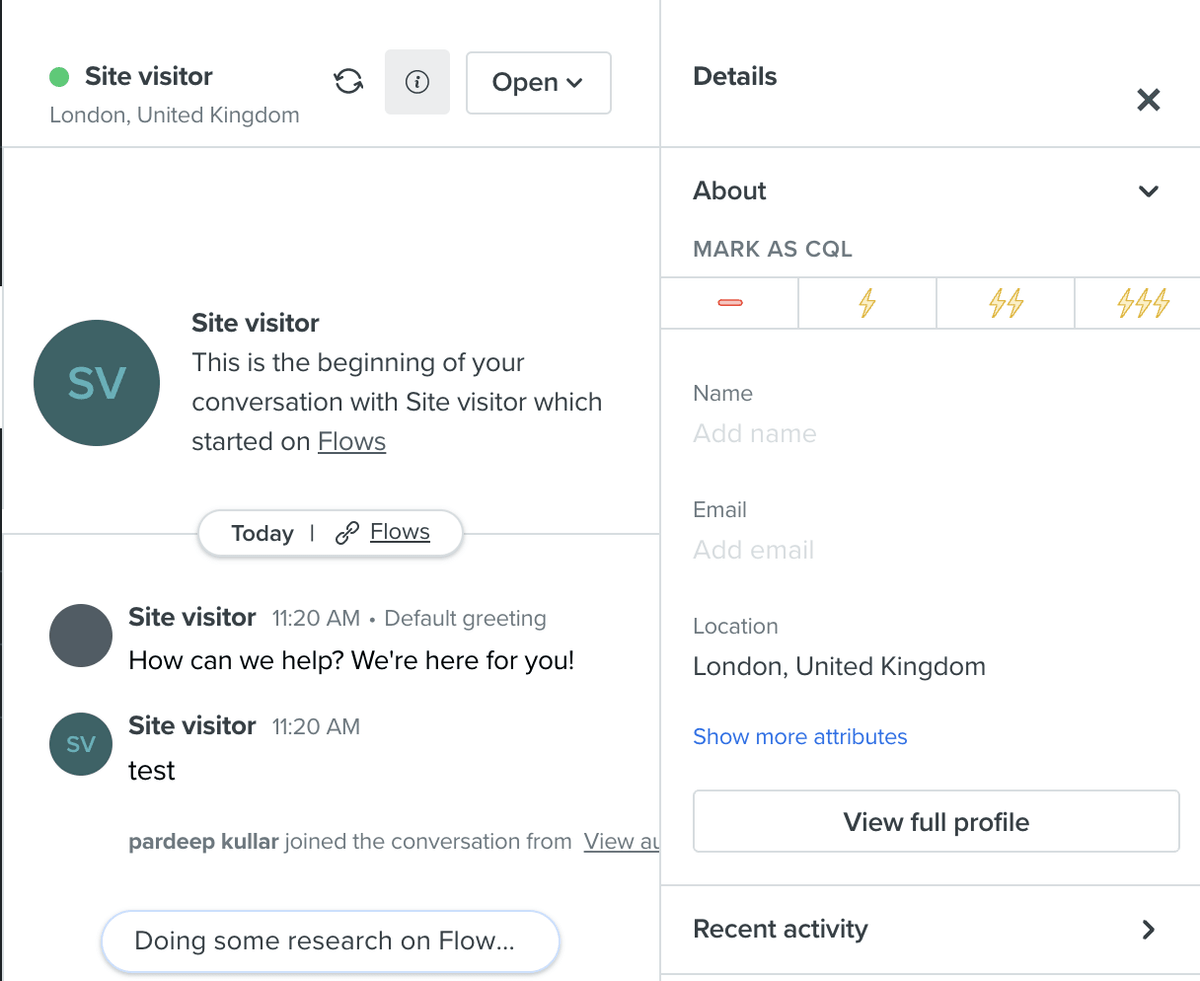Open the Flows link in intro text
This screenshot has width=1200, height=981.
point(352,442)
